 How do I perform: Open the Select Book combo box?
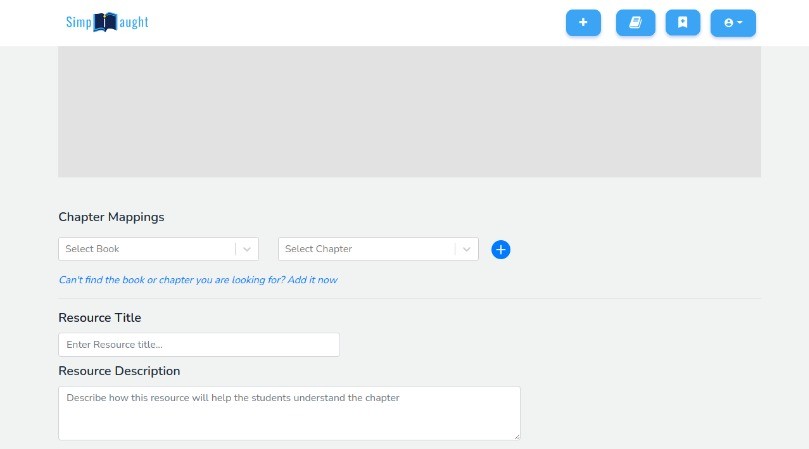(158, 249)
